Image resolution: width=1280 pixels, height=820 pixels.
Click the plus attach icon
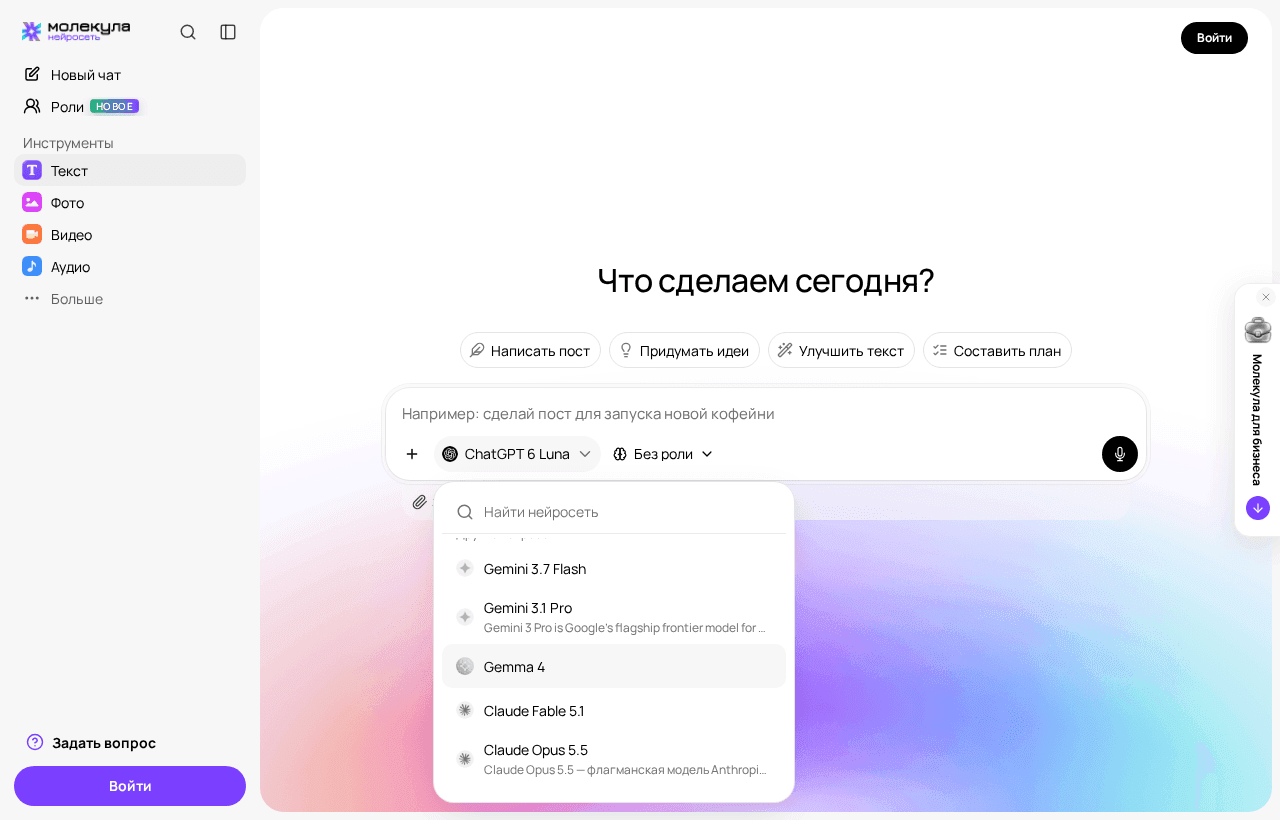pyautogui.click(x=412, y=454)
